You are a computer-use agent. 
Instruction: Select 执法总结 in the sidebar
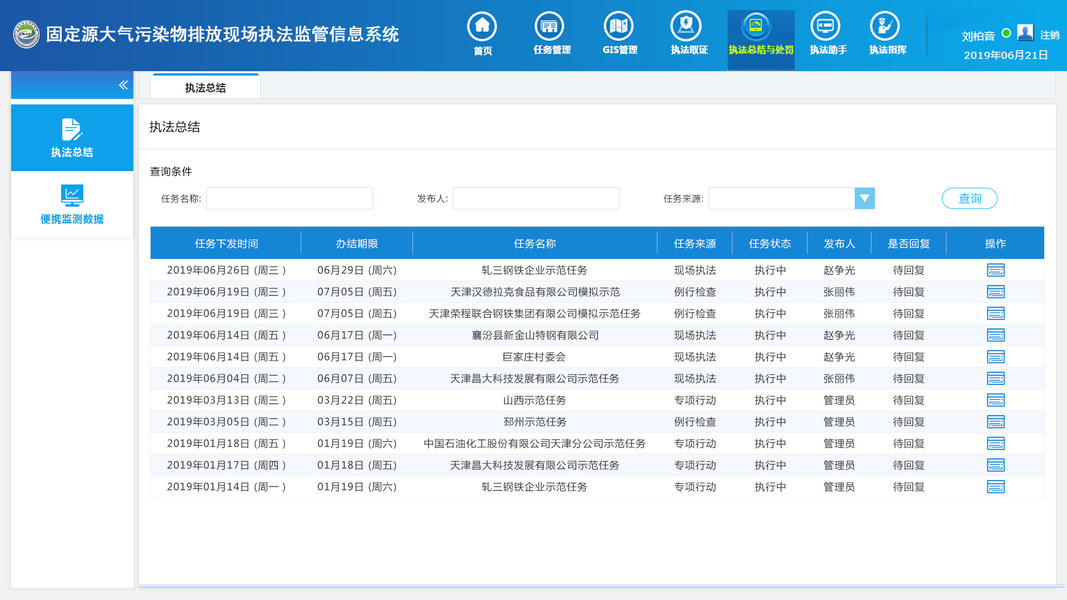[72, 138]
